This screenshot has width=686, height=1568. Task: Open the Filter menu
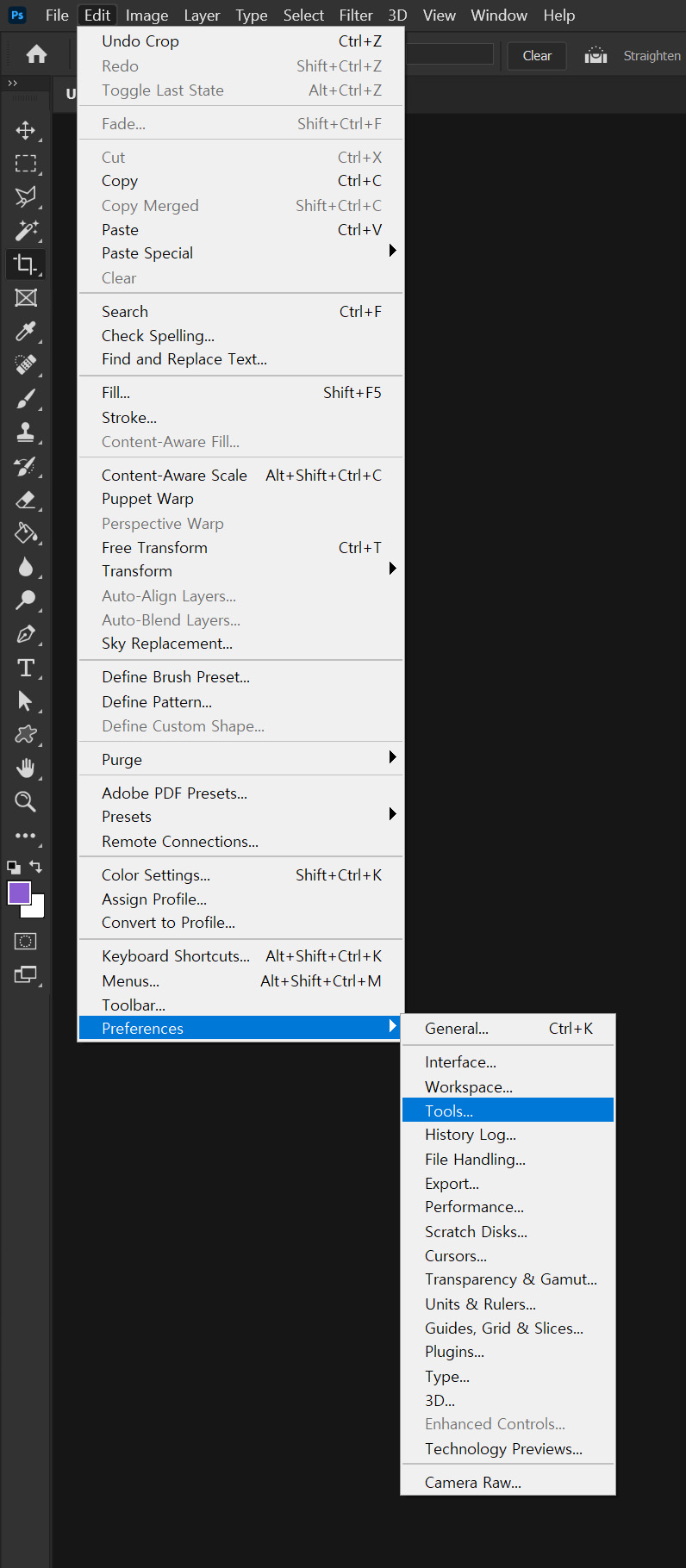click(356, 16)
